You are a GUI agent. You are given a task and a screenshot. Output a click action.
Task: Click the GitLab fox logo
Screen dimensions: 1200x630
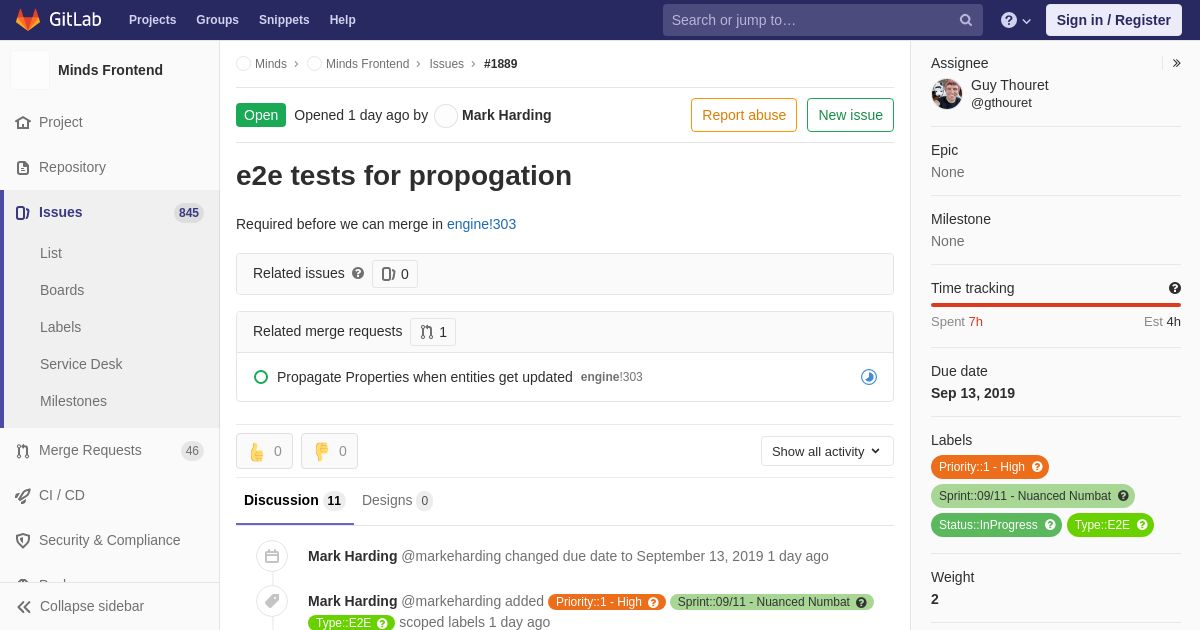pos(28,20)
